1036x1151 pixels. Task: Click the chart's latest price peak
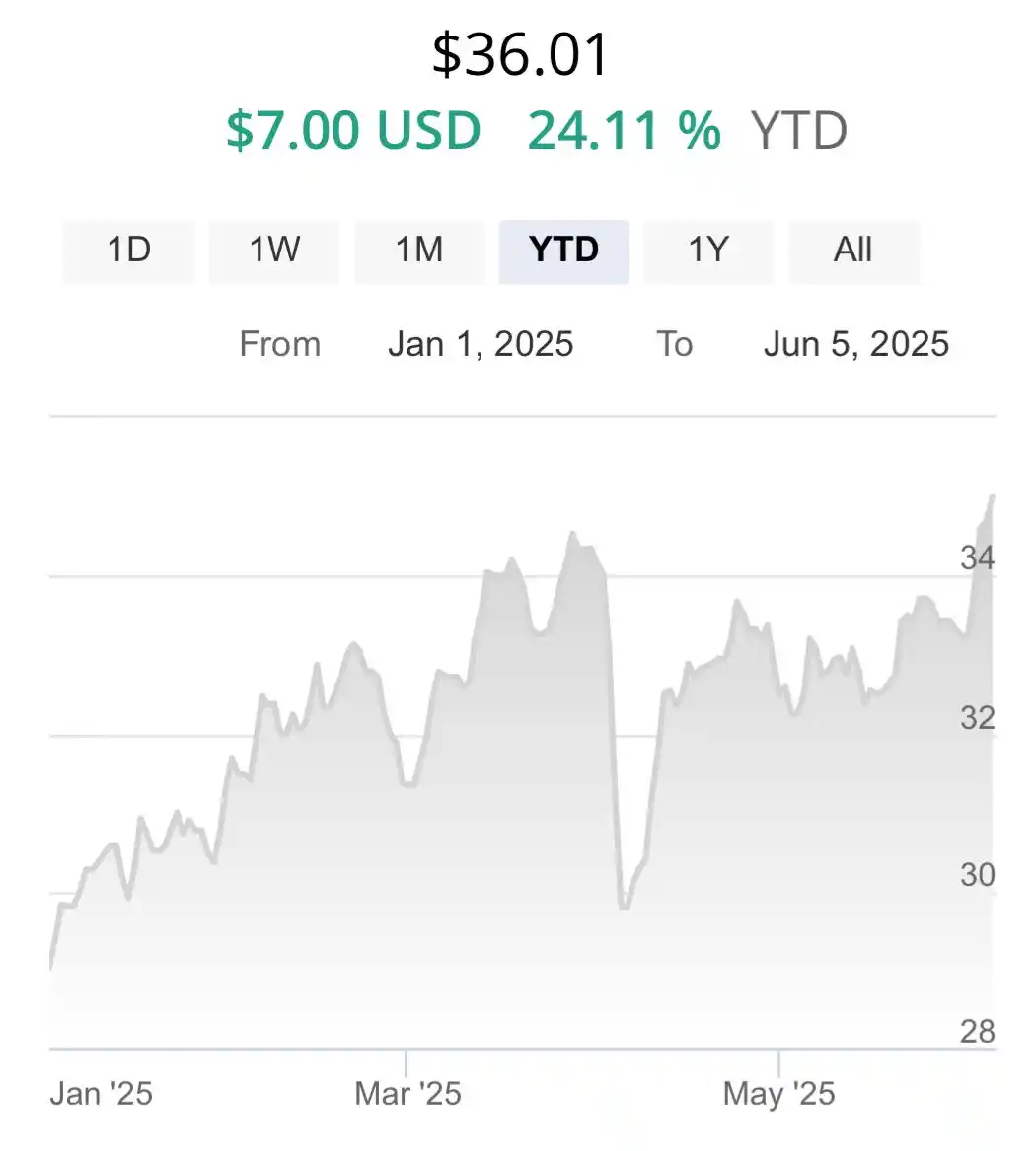(x=993, y=497)
